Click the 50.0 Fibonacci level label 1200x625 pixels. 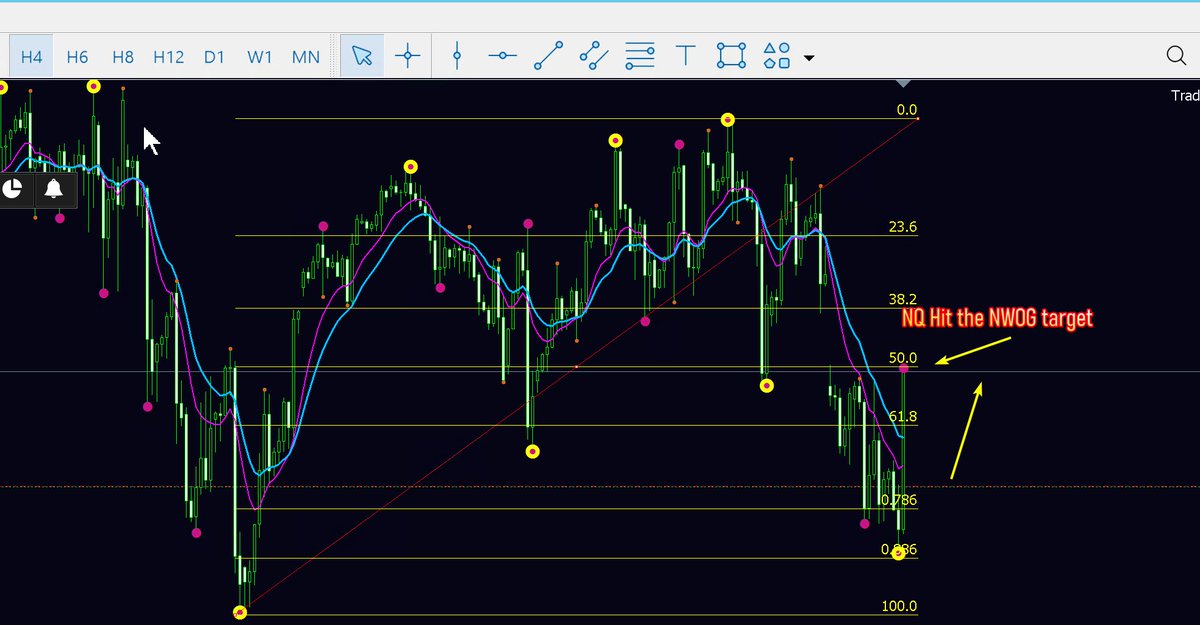tap(903, 358)
